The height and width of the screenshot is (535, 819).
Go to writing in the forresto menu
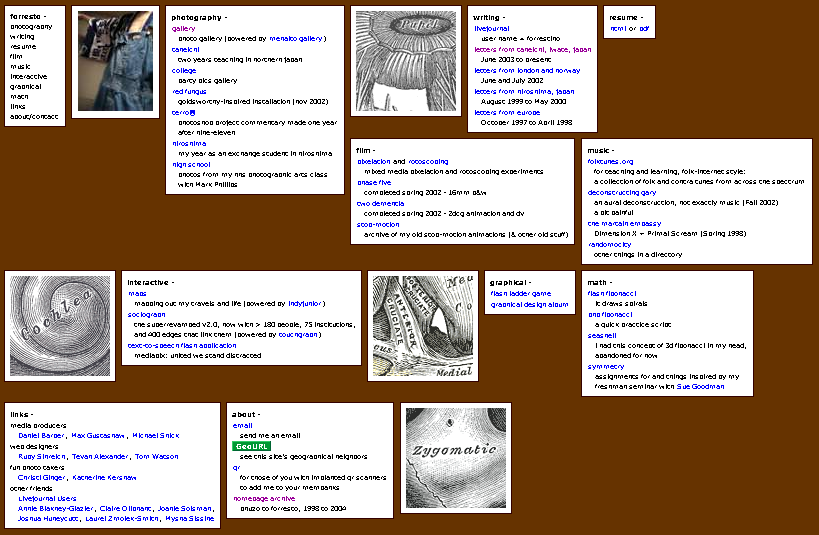pyautogui.click(x=22, y=37)
